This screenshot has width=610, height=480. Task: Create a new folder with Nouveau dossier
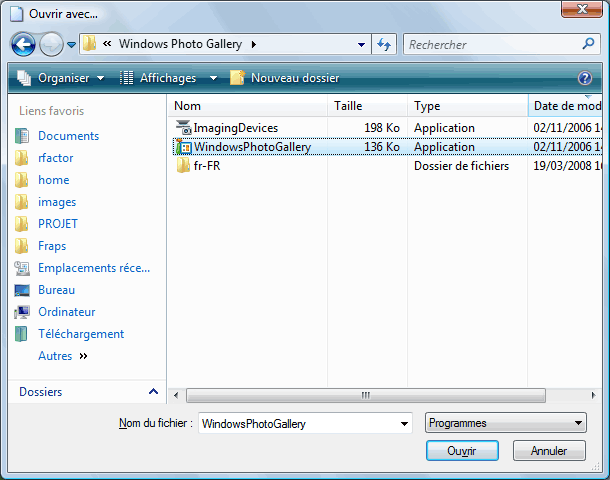tap(284, 78)
